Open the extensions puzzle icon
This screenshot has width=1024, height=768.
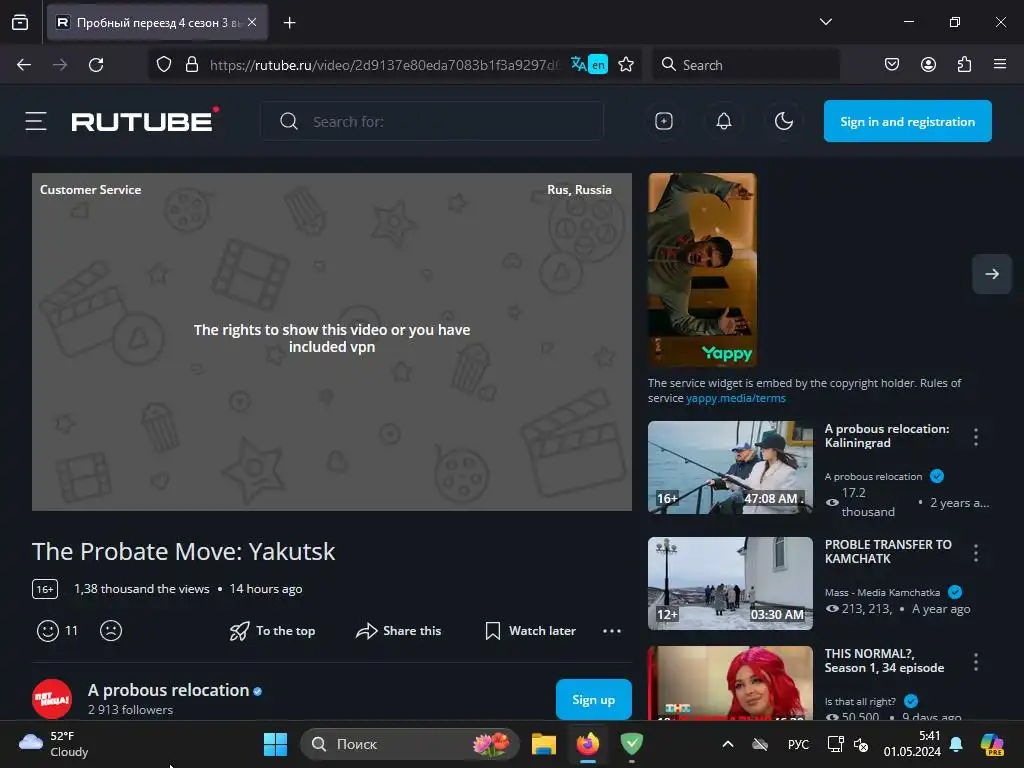(x=964, y=65)
